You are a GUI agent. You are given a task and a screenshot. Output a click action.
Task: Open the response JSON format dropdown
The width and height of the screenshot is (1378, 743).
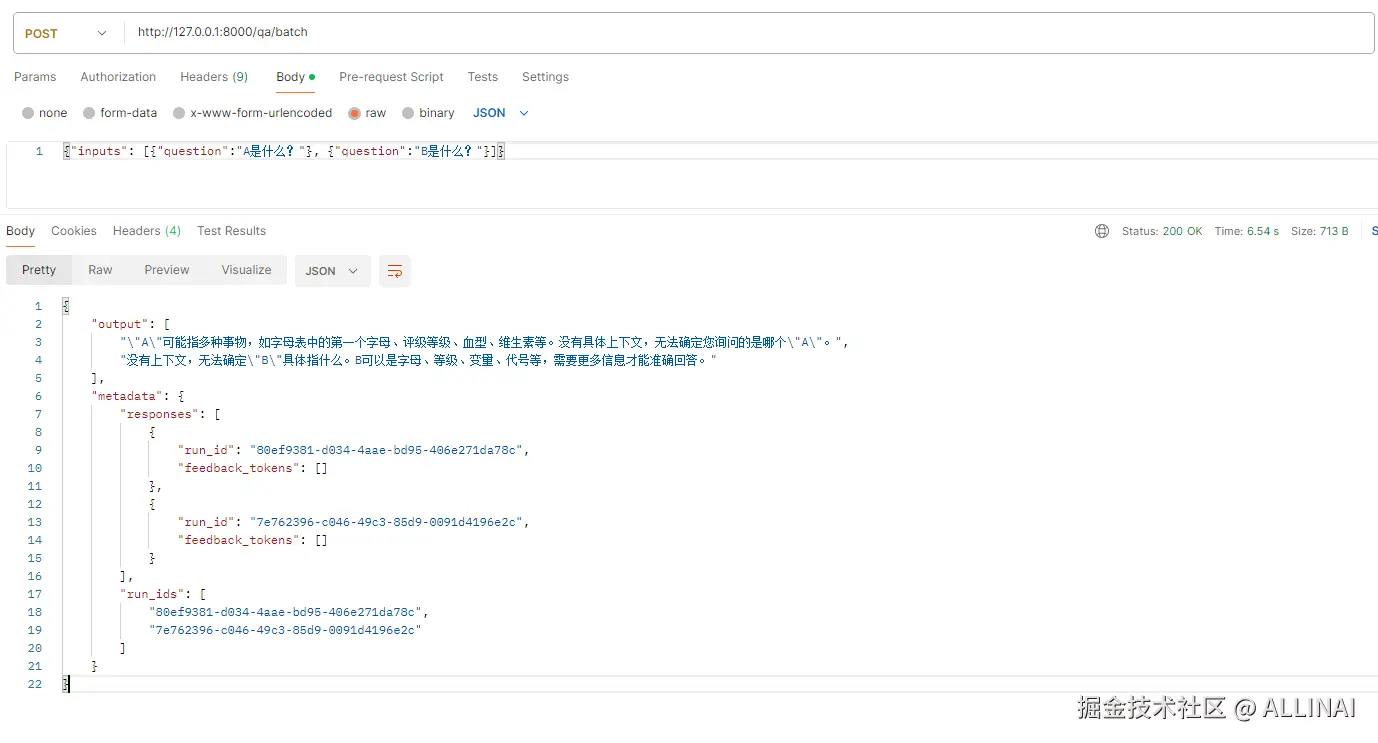[x=332, y=271]
